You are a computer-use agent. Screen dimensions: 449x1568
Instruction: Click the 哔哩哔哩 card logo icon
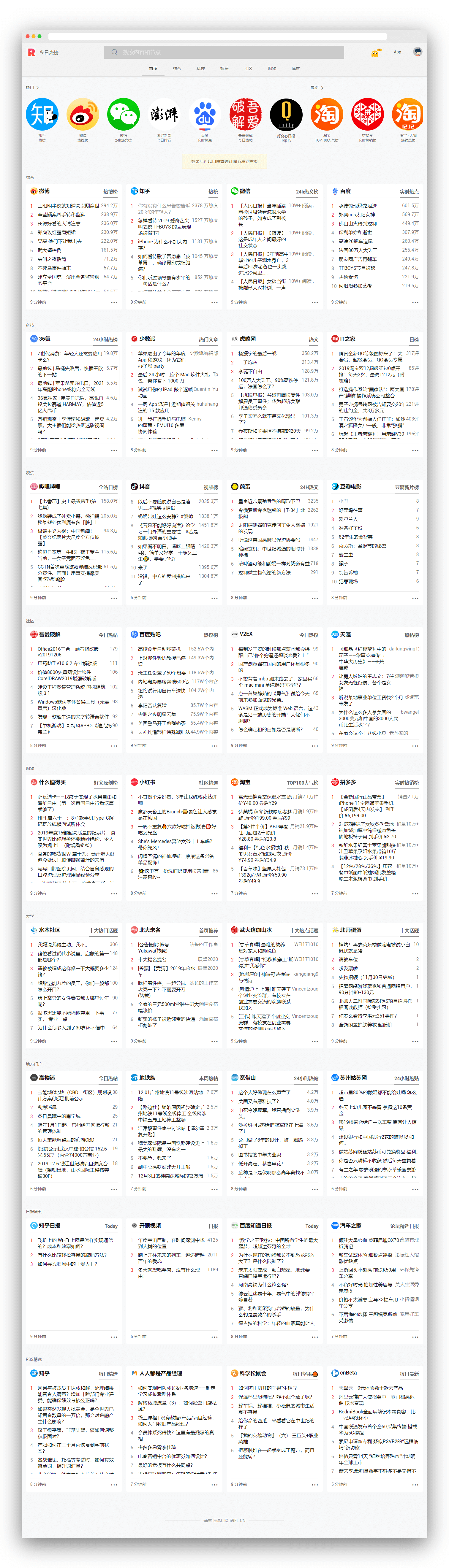coord(34,486)
